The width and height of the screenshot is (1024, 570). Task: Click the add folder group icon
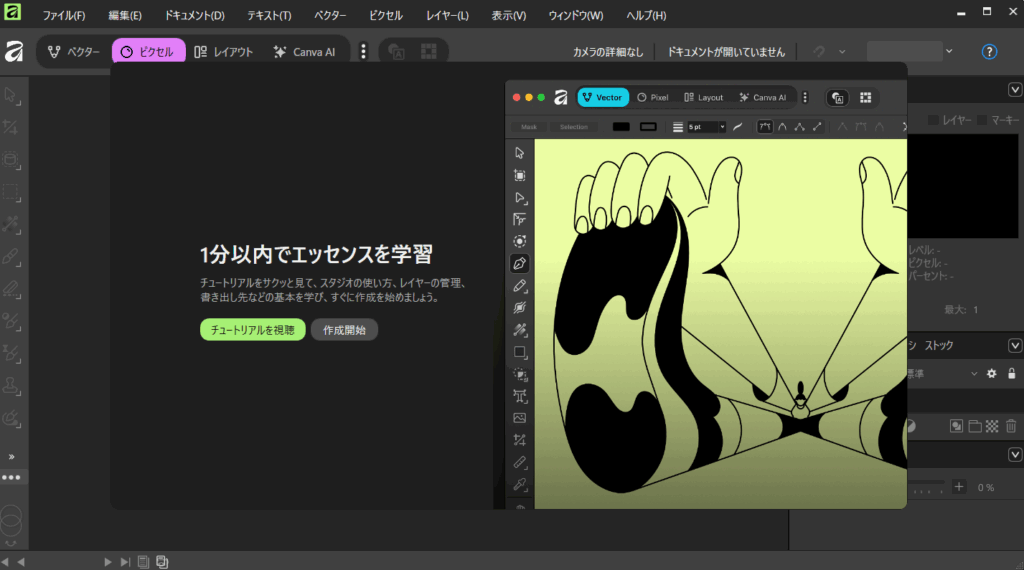tap(974, 426)
